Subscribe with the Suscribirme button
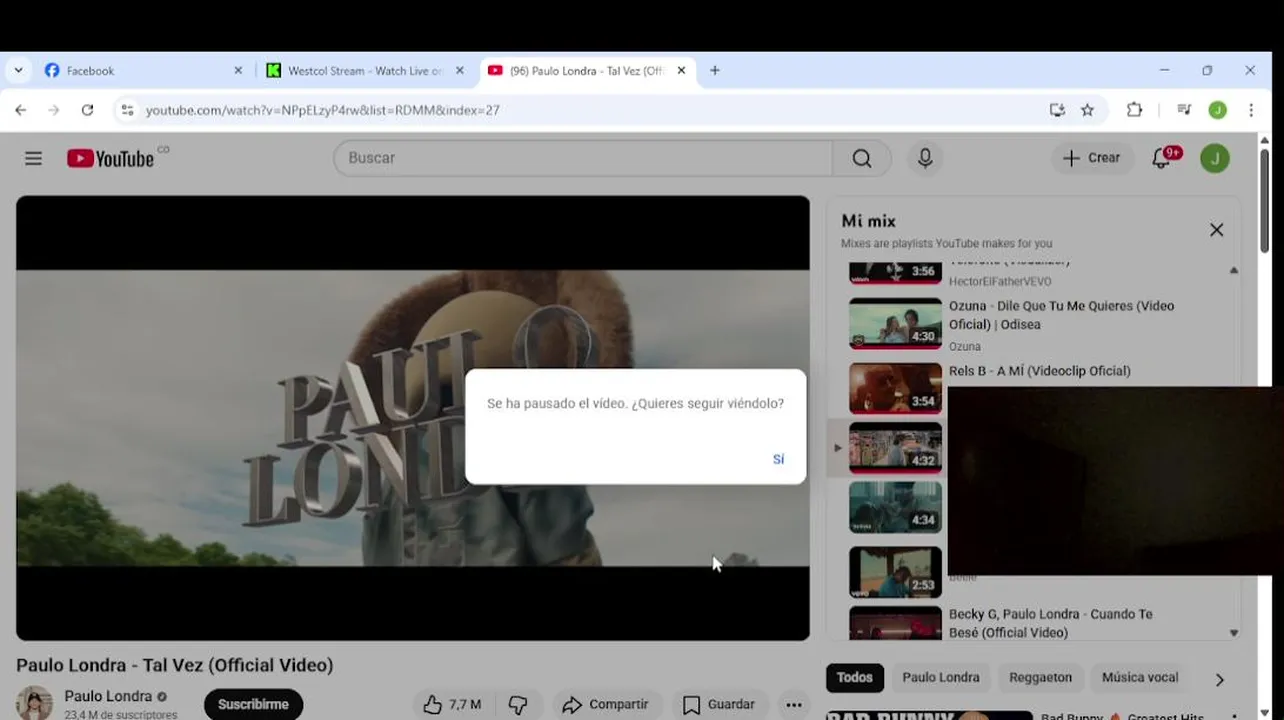 pos(253,704)
